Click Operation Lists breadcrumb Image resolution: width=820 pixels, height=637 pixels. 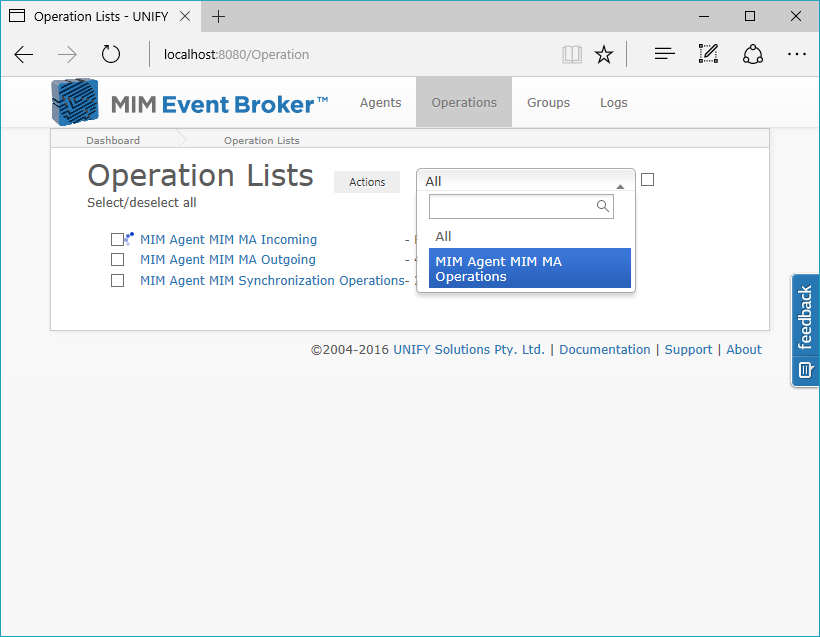pos(261,140)
